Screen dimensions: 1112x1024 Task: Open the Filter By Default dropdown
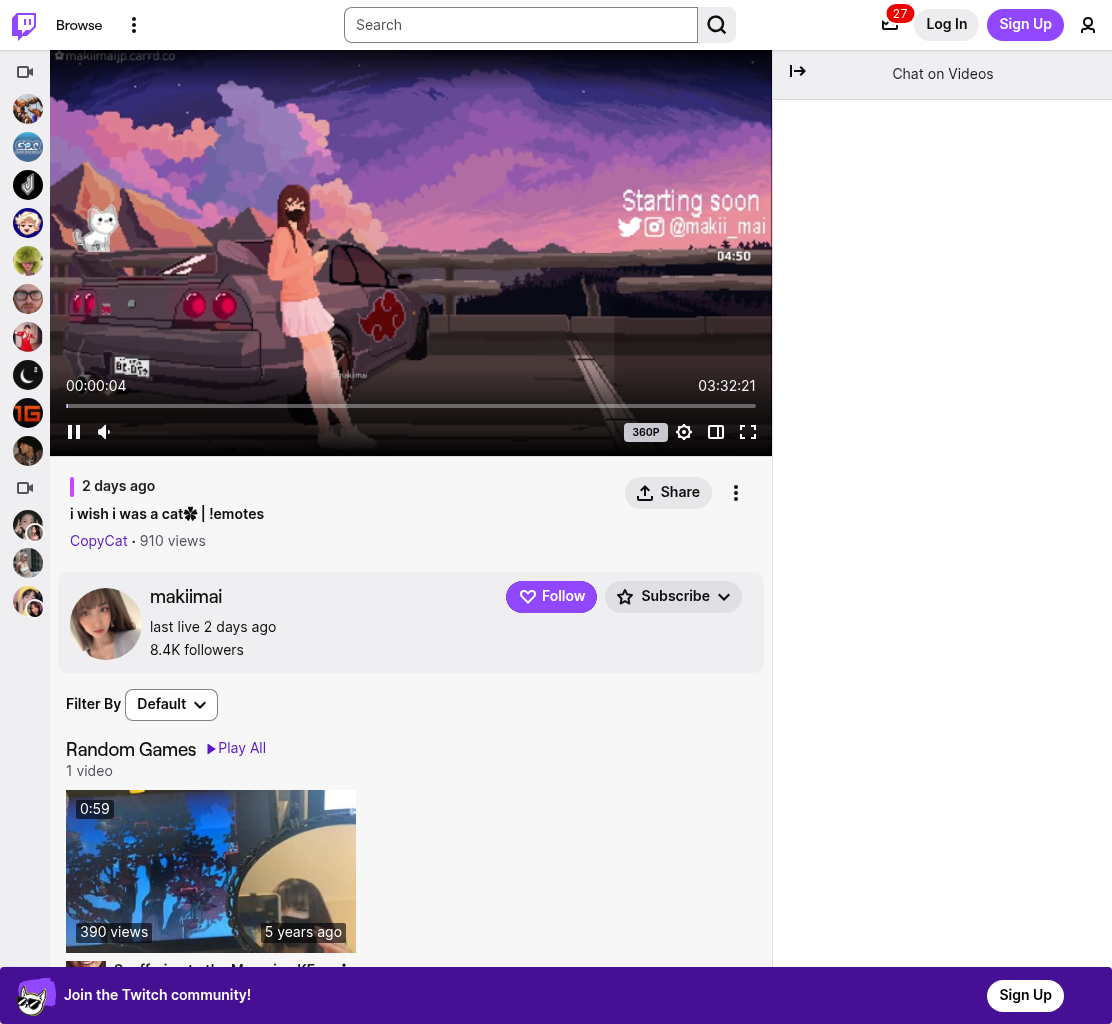(171, 704)
